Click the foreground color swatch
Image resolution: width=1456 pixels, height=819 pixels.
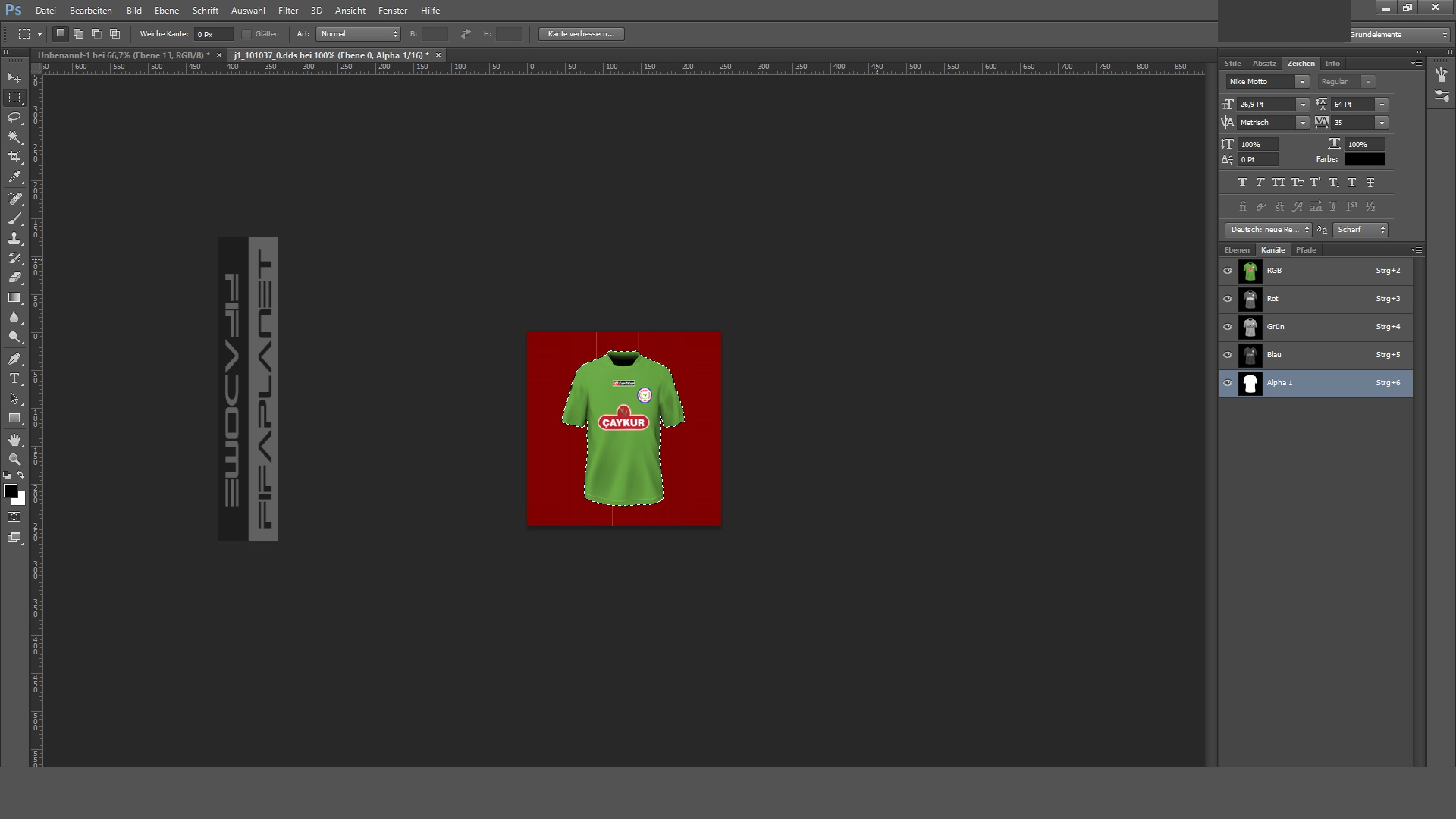11,491
